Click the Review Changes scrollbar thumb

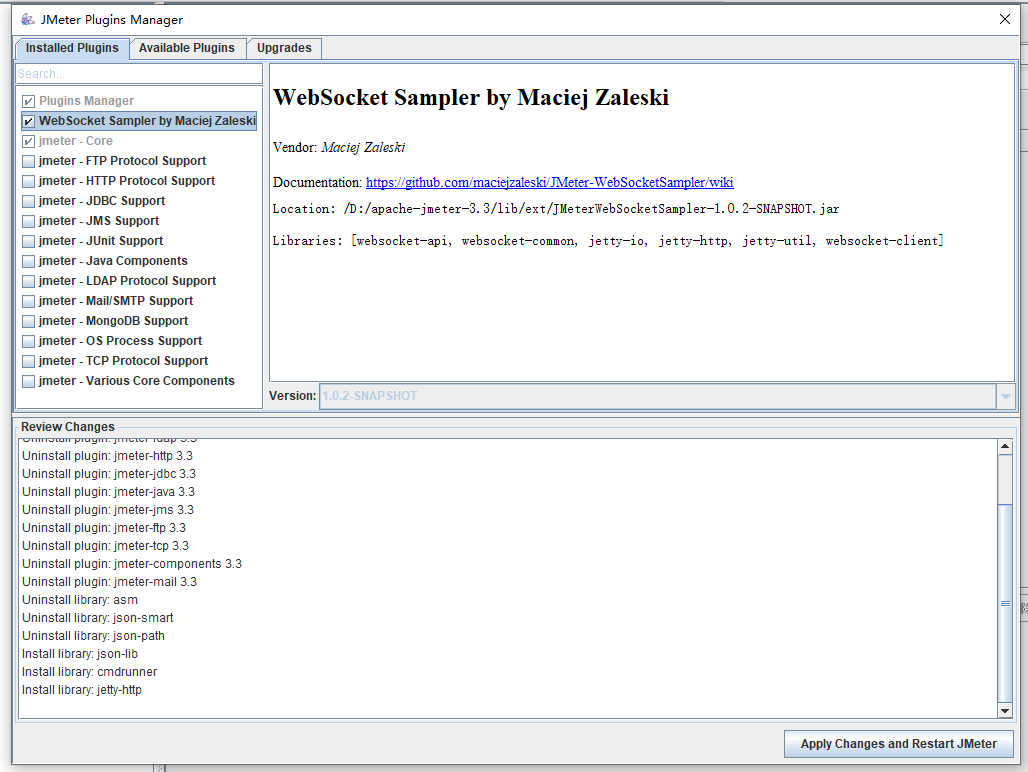click(1004, 604)
